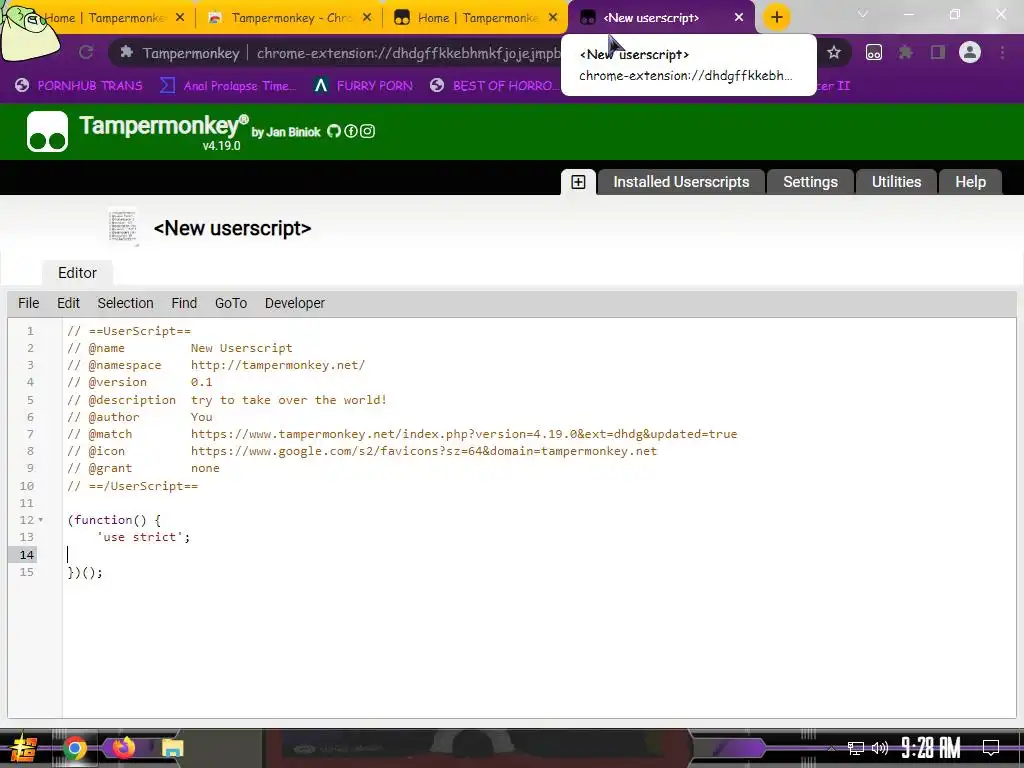
Task: Open the Edit menu in the editor
Action: coord(68,303)
